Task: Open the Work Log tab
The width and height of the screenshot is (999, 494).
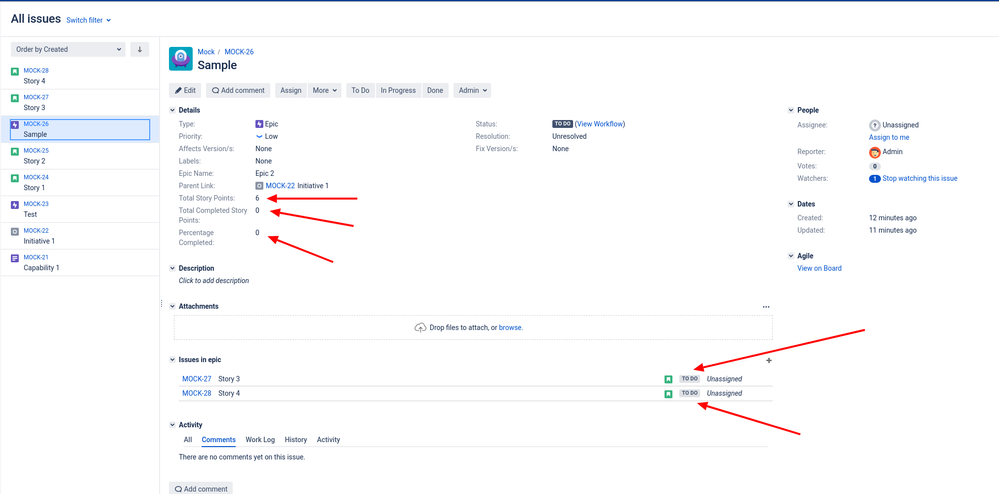Action: [x=260, y=440]
